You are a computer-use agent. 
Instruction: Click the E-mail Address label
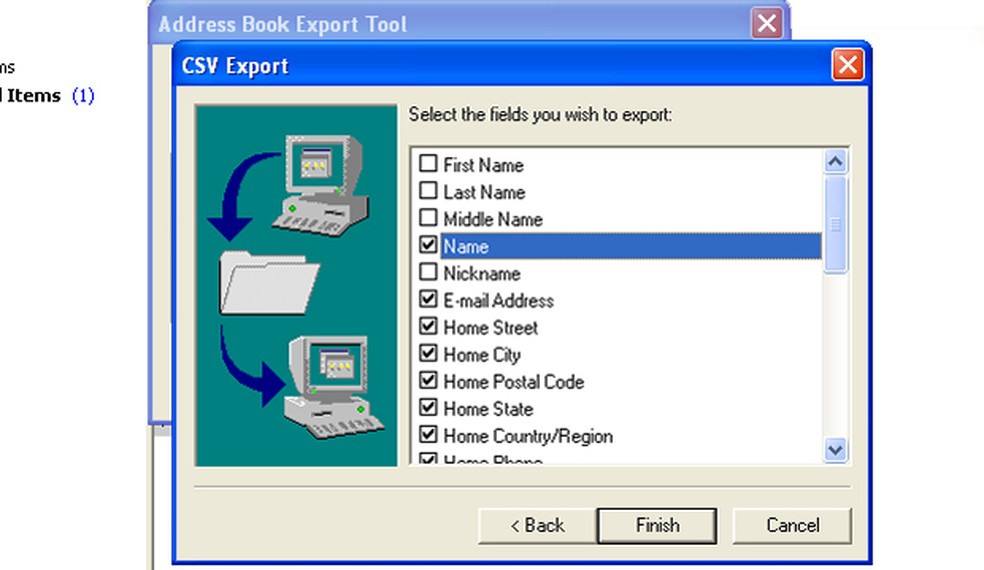pos(498,301)
